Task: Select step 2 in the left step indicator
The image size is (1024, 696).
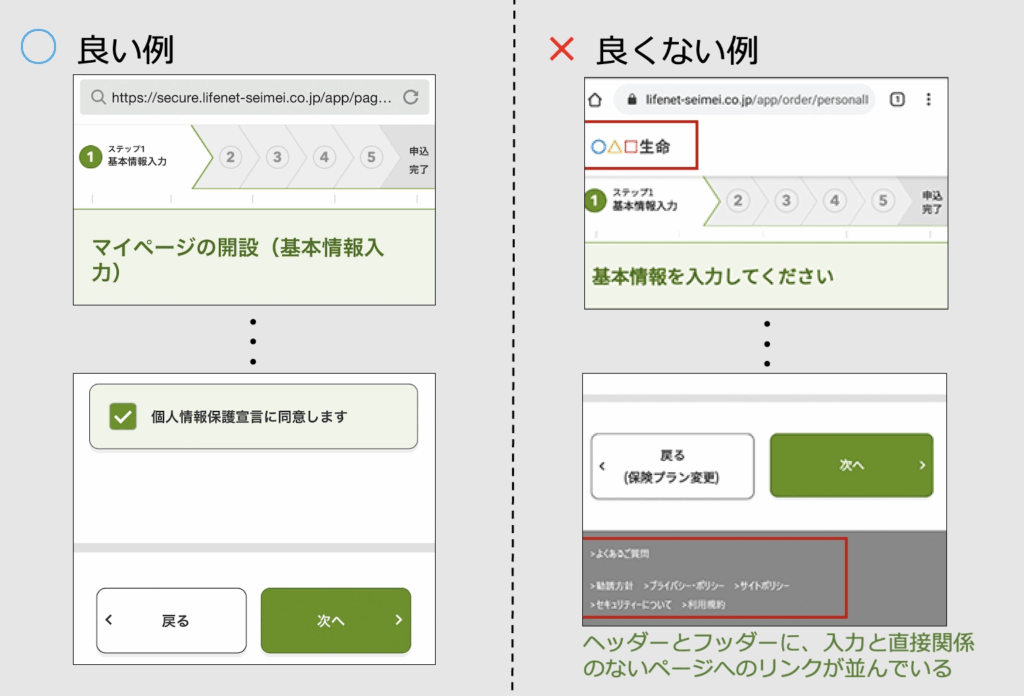Action: (231, 157)
